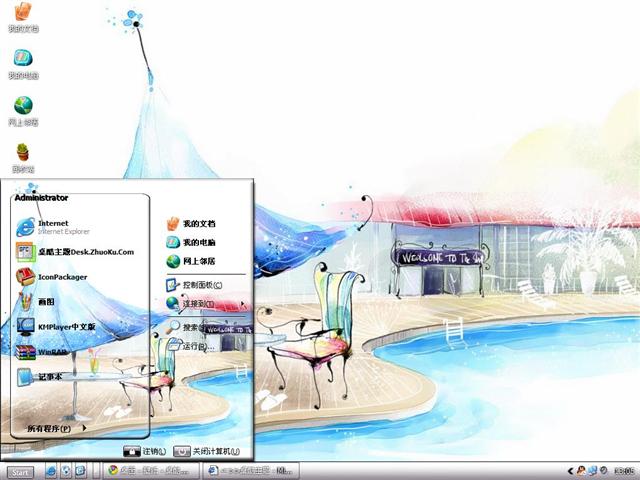The width and height of the screenshot is (640, 480).
Task: Open 搜索 Search in Start menu
Action: tap(186, 327)
